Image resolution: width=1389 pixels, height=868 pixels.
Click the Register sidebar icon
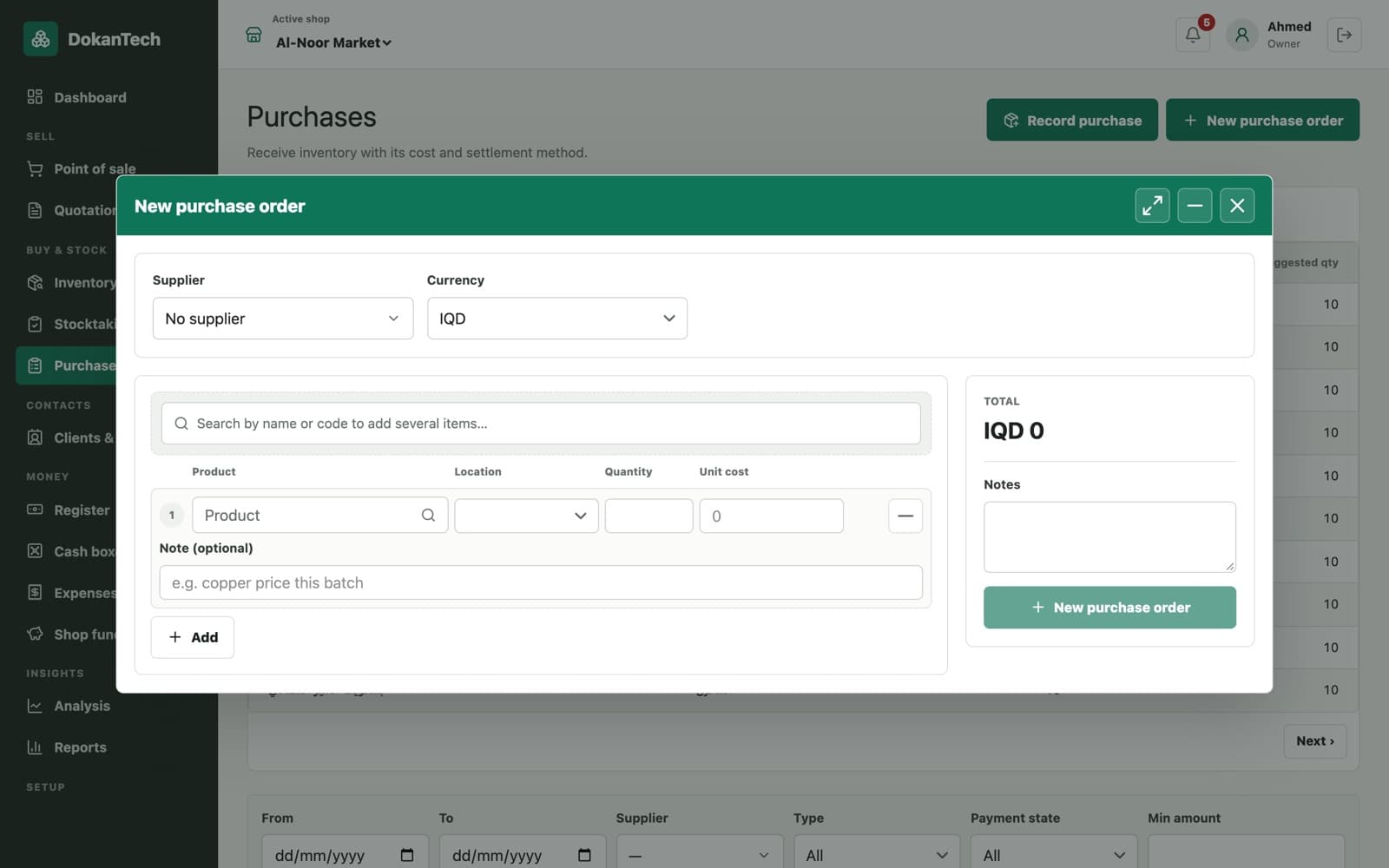pos(35,510)
